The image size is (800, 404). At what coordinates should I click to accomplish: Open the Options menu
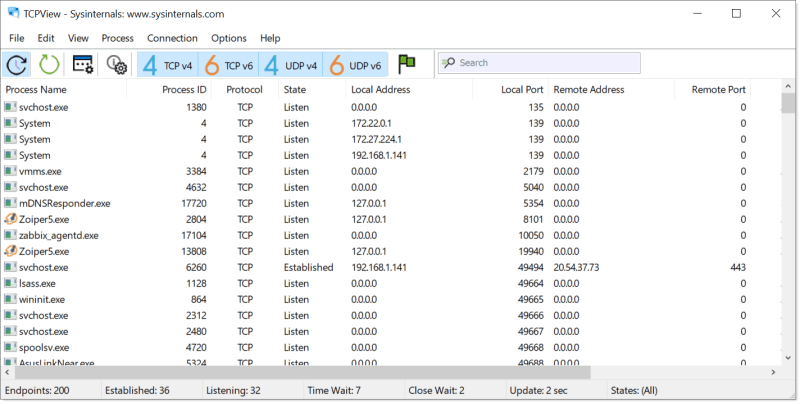[229, 38]
